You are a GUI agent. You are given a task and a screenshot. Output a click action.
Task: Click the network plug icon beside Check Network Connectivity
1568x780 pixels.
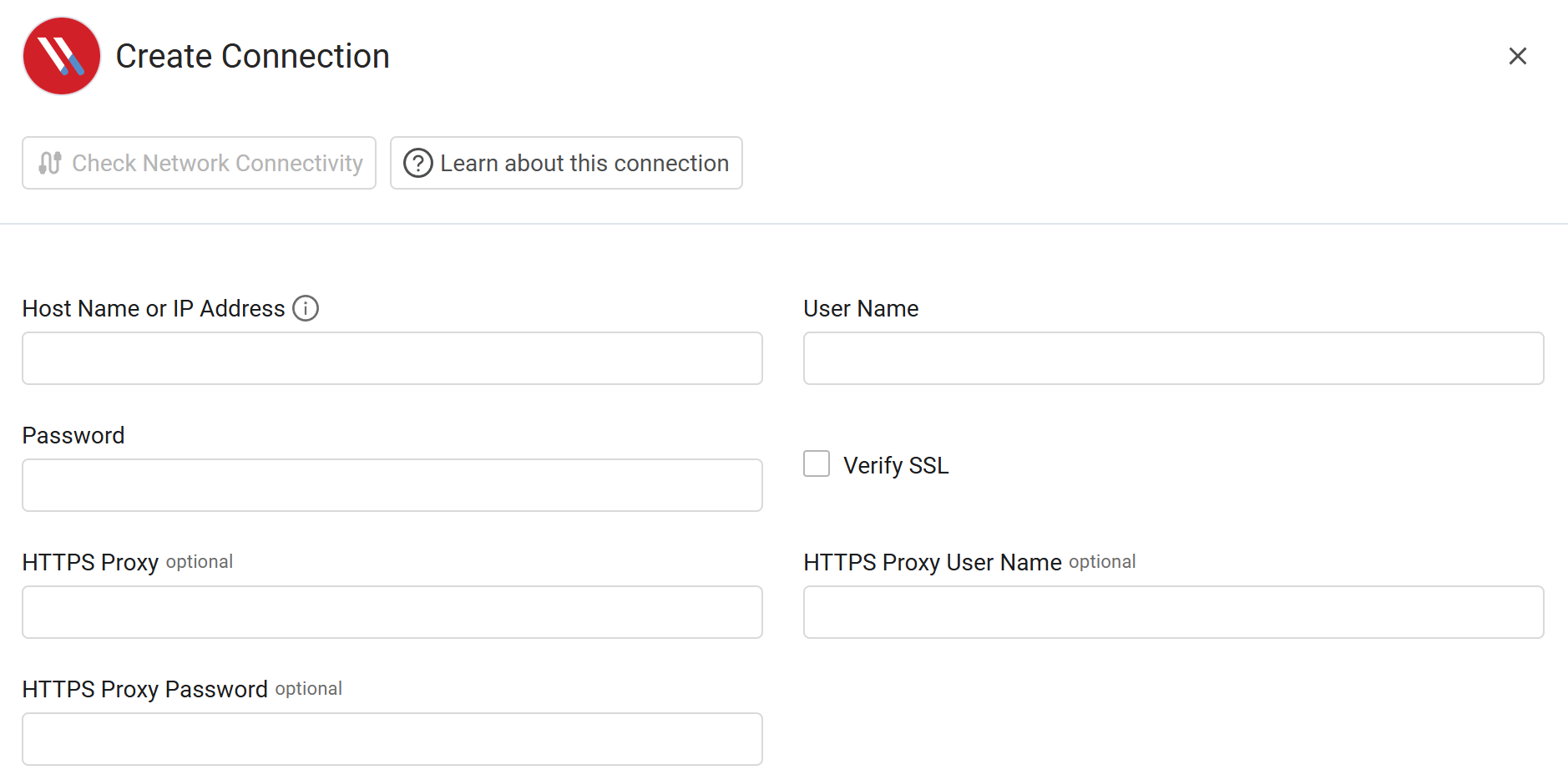pyautogui.click(x=50, y=163)
